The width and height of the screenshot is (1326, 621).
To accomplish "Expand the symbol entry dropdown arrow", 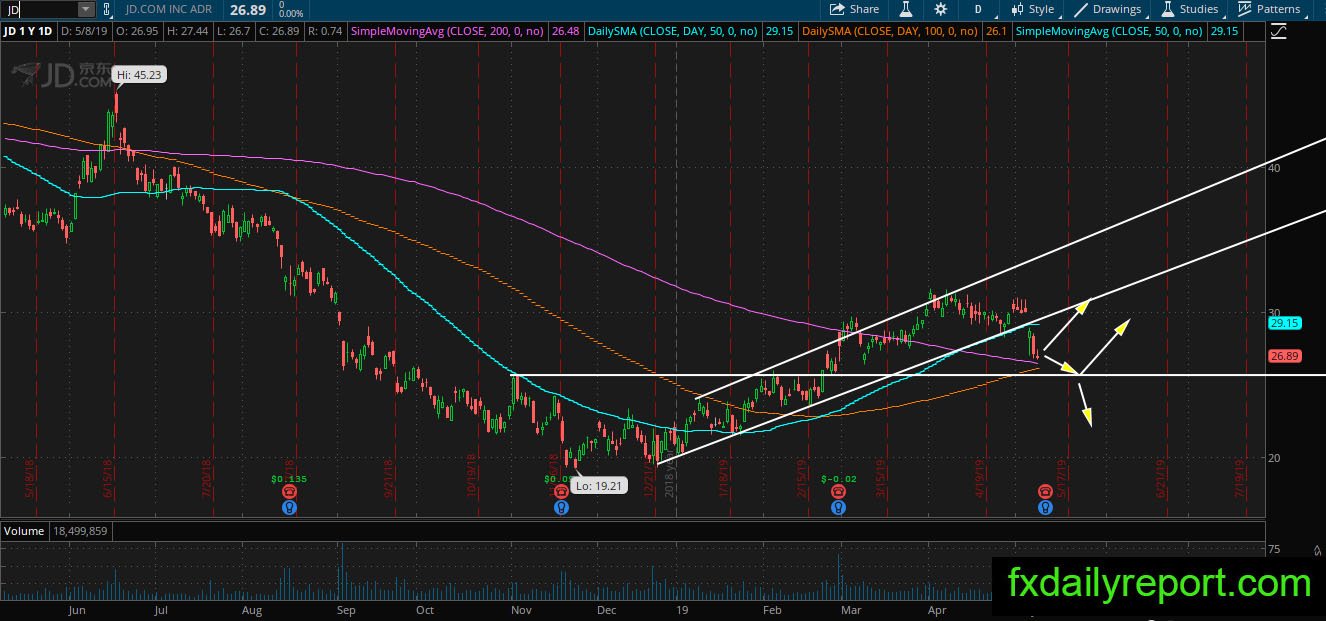I will 85,9.
